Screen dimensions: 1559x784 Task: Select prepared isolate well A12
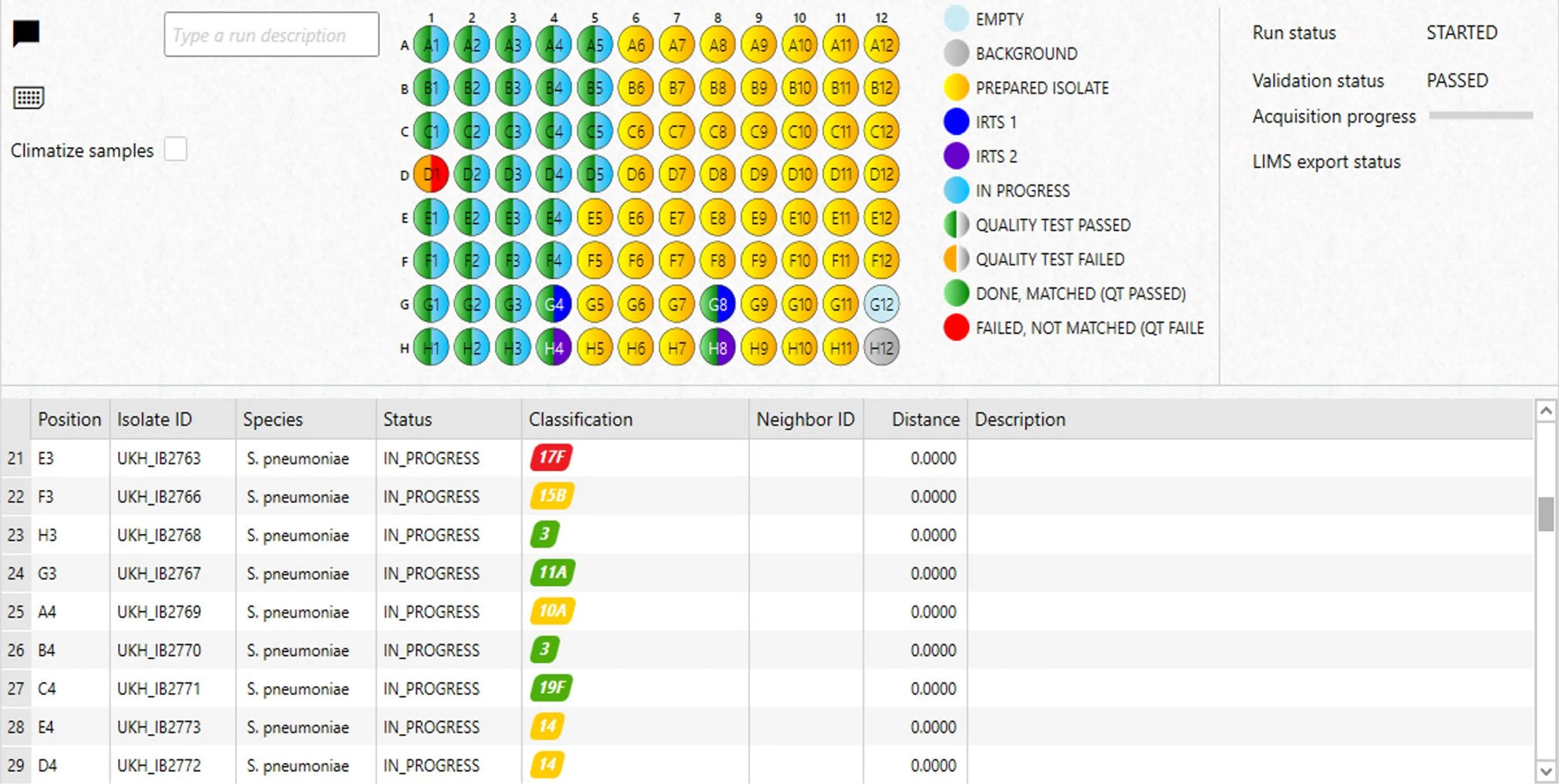(881, 45)
